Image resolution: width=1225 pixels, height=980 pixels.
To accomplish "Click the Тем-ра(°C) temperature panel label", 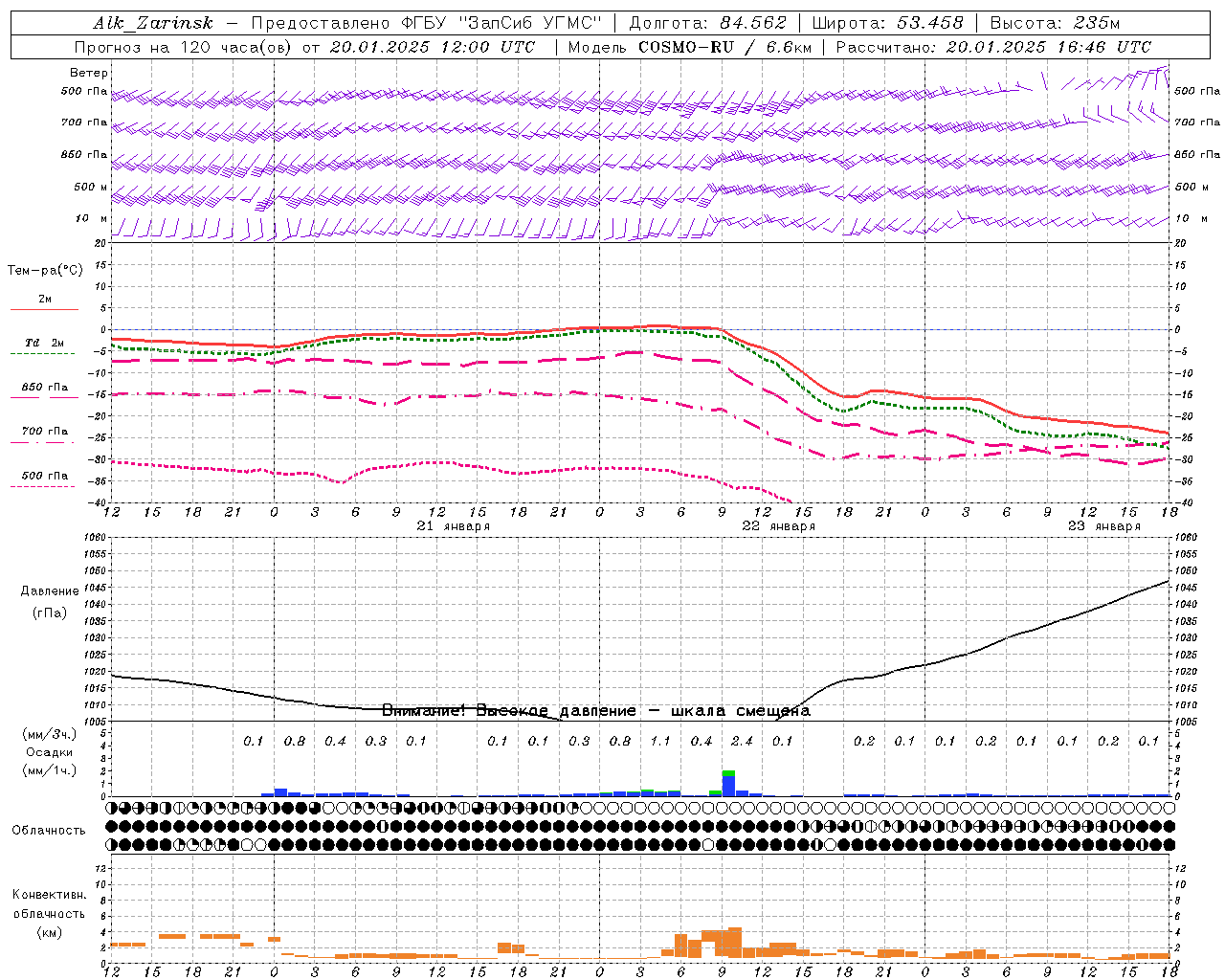I will (45, 271).
